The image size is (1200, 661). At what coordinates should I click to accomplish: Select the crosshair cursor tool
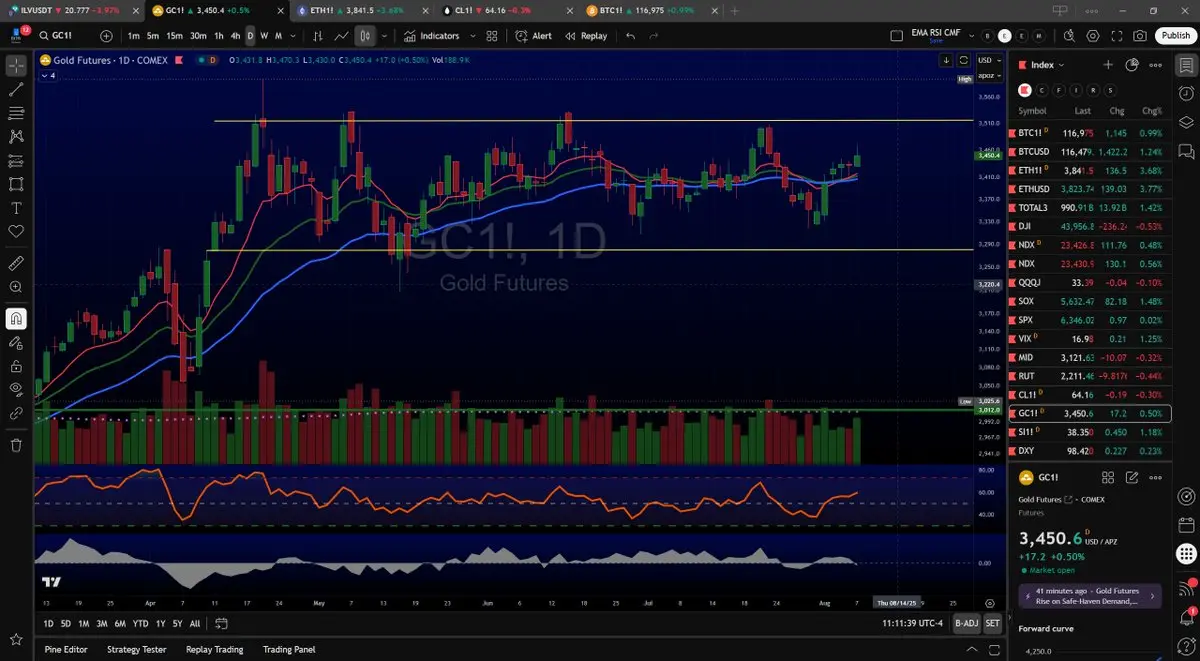(x=16, y=66)
